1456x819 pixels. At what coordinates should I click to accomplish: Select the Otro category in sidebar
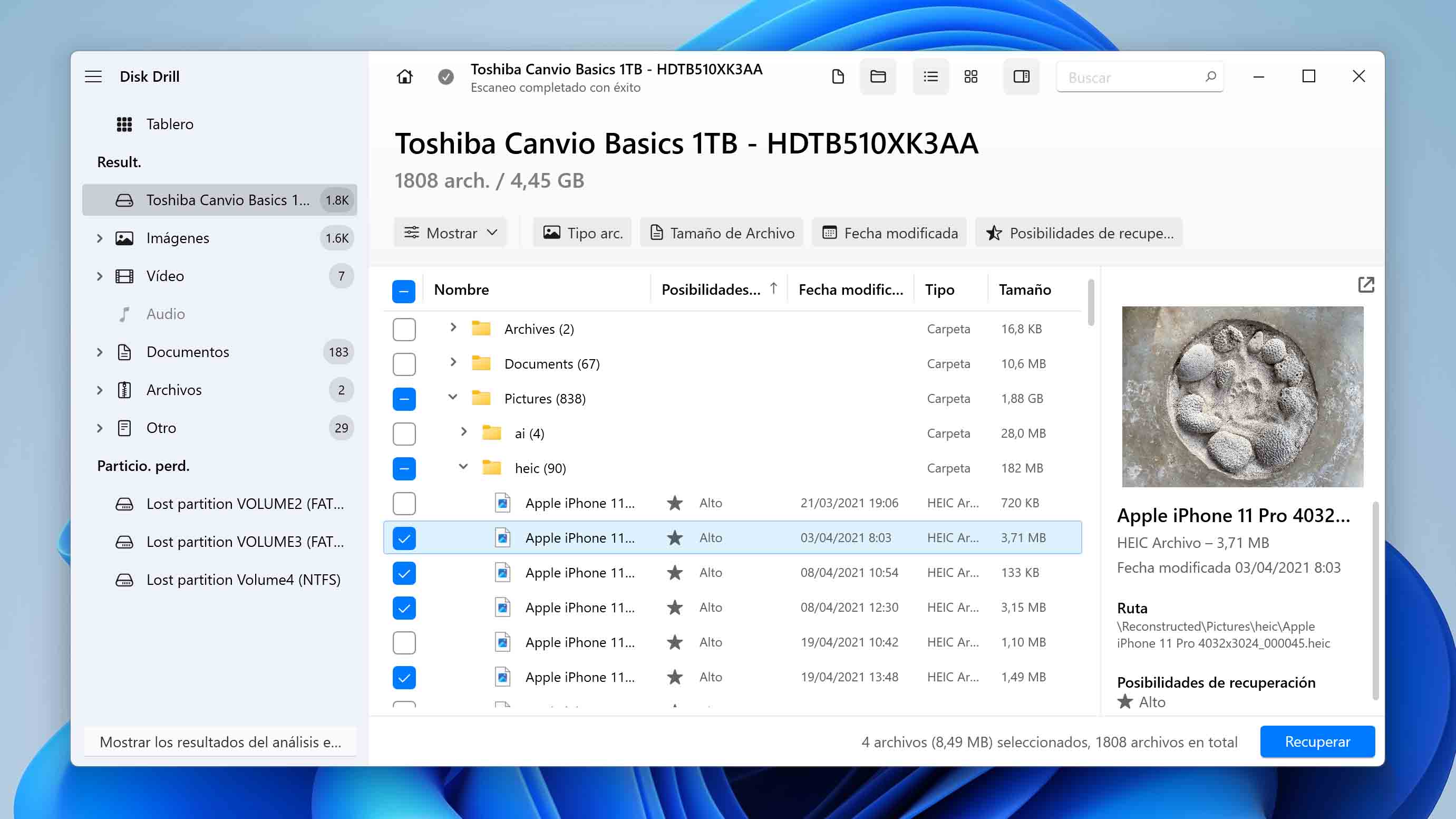pos(160,427)
